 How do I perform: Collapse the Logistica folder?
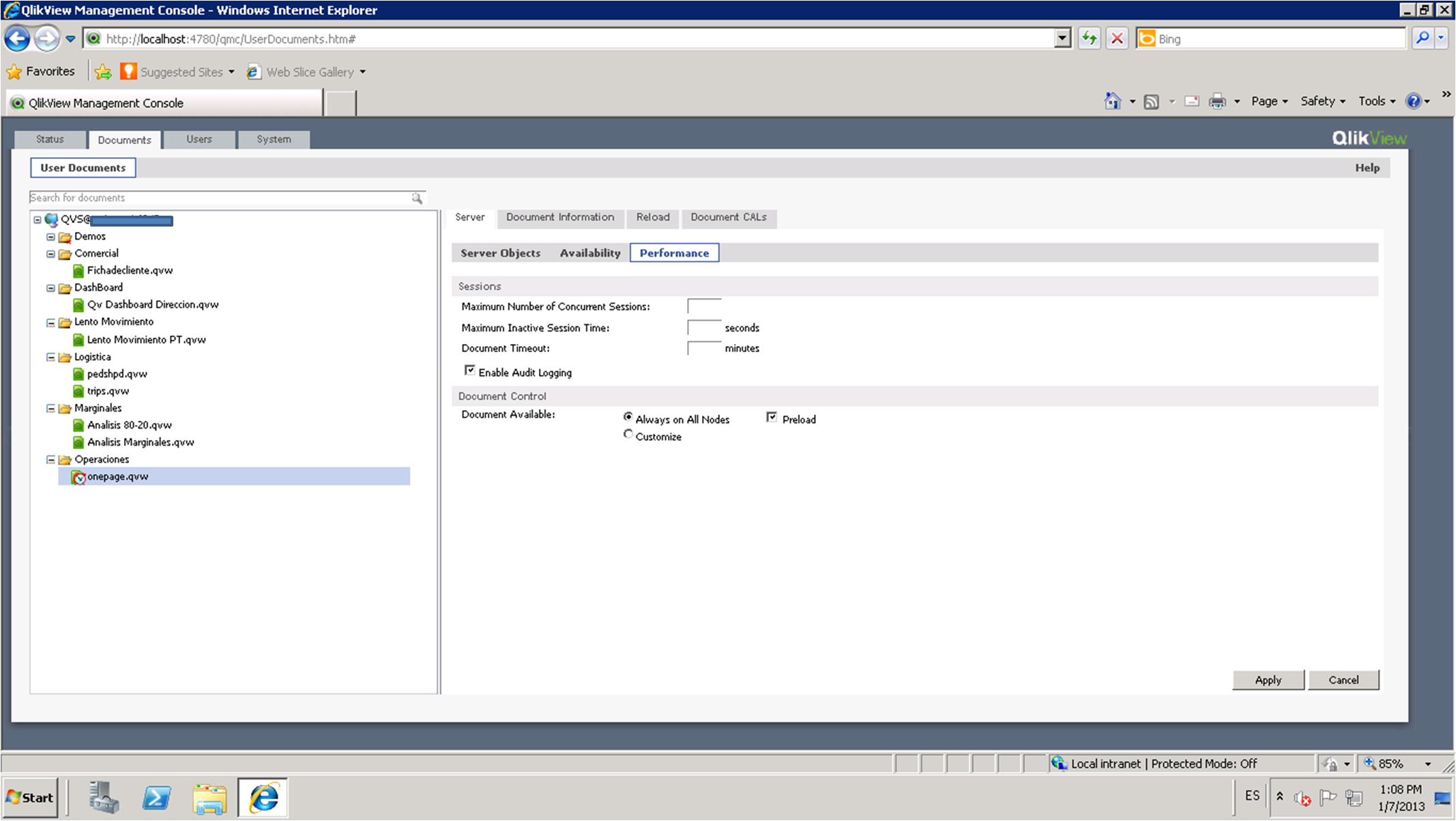click(x=50, y=357)
